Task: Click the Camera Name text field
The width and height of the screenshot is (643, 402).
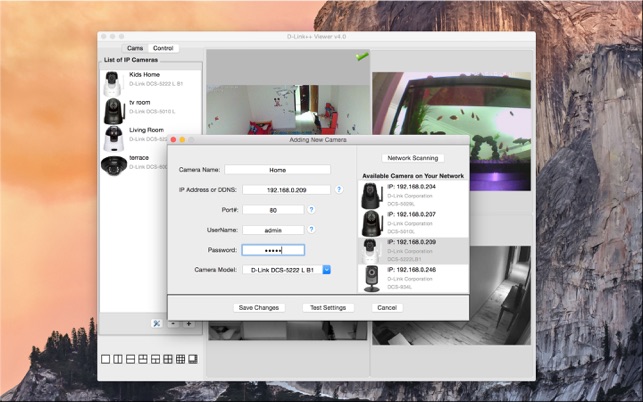Action: pyautogui.click(x=278, y=170)
